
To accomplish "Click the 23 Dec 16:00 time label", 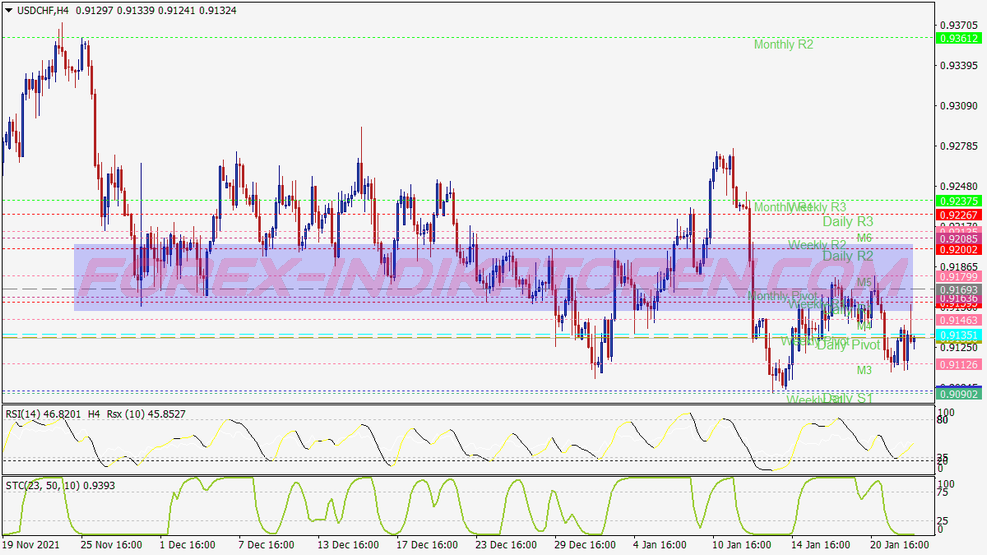I will pyautogui.click(x=506, y=545).
